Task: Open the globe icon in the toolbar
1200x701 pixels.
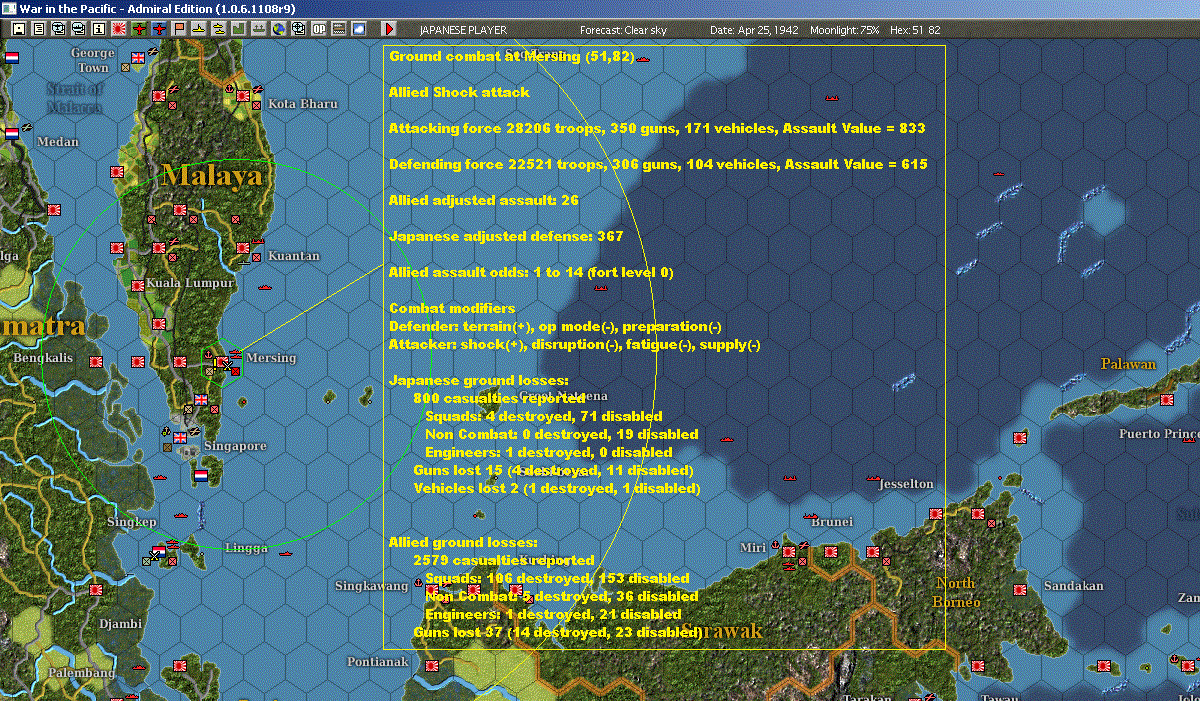Action: point(278,29)
